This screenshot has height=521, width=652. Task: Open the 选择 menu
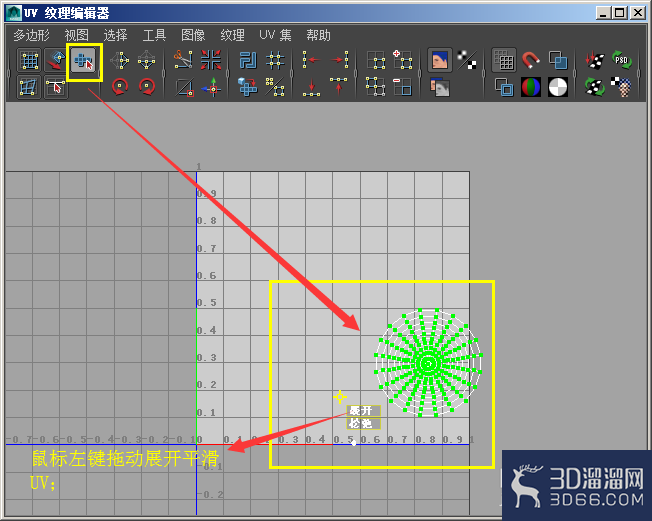point(115,35)
